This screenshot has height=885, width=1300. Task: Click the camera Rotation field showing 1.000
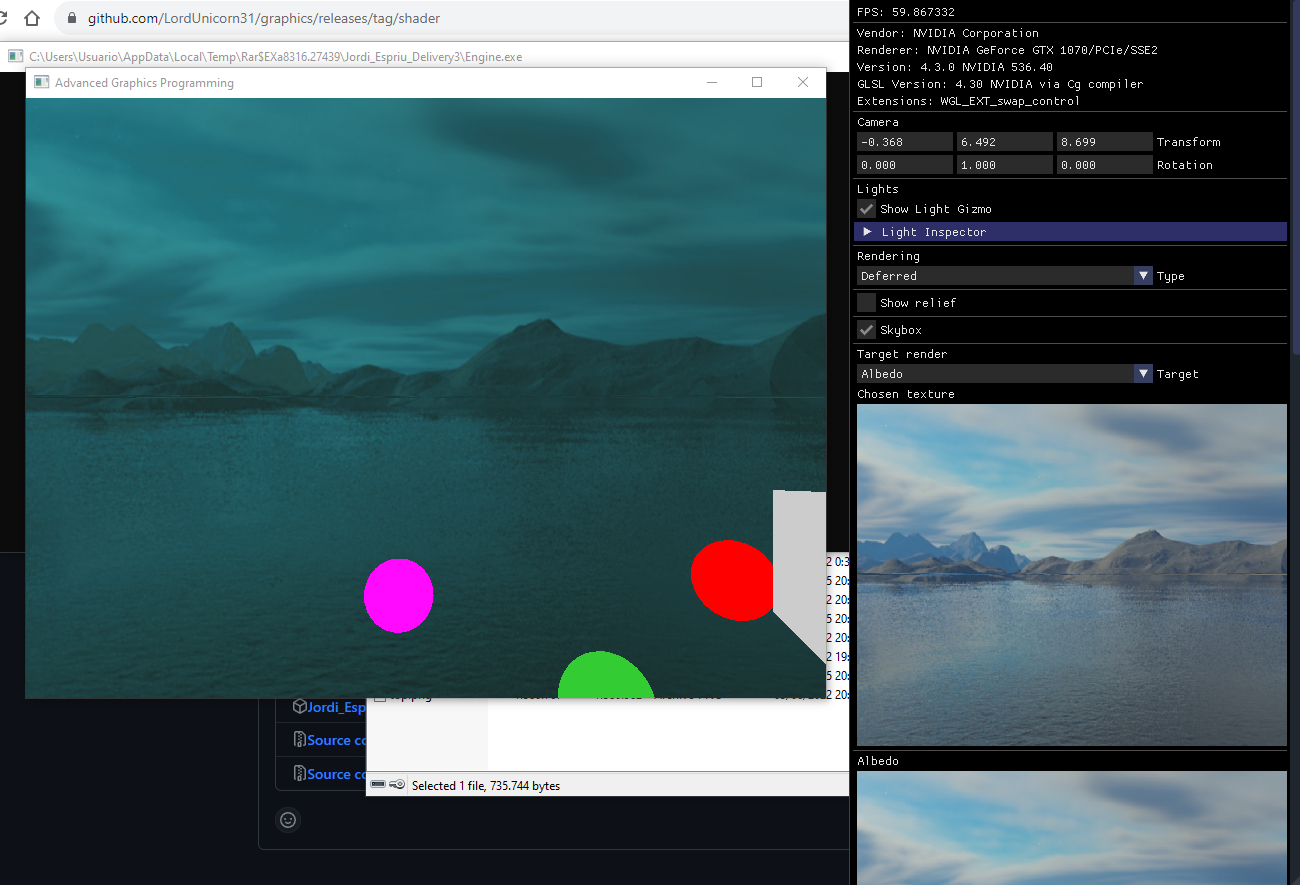[1005, 165]
